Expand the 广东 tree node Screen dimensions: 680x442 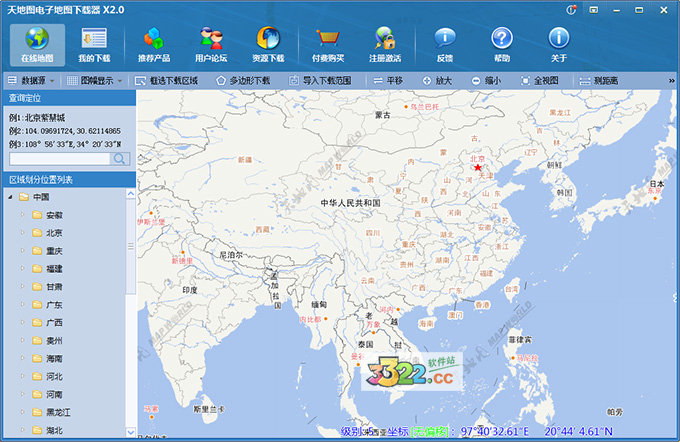click(x=23, y=304)
